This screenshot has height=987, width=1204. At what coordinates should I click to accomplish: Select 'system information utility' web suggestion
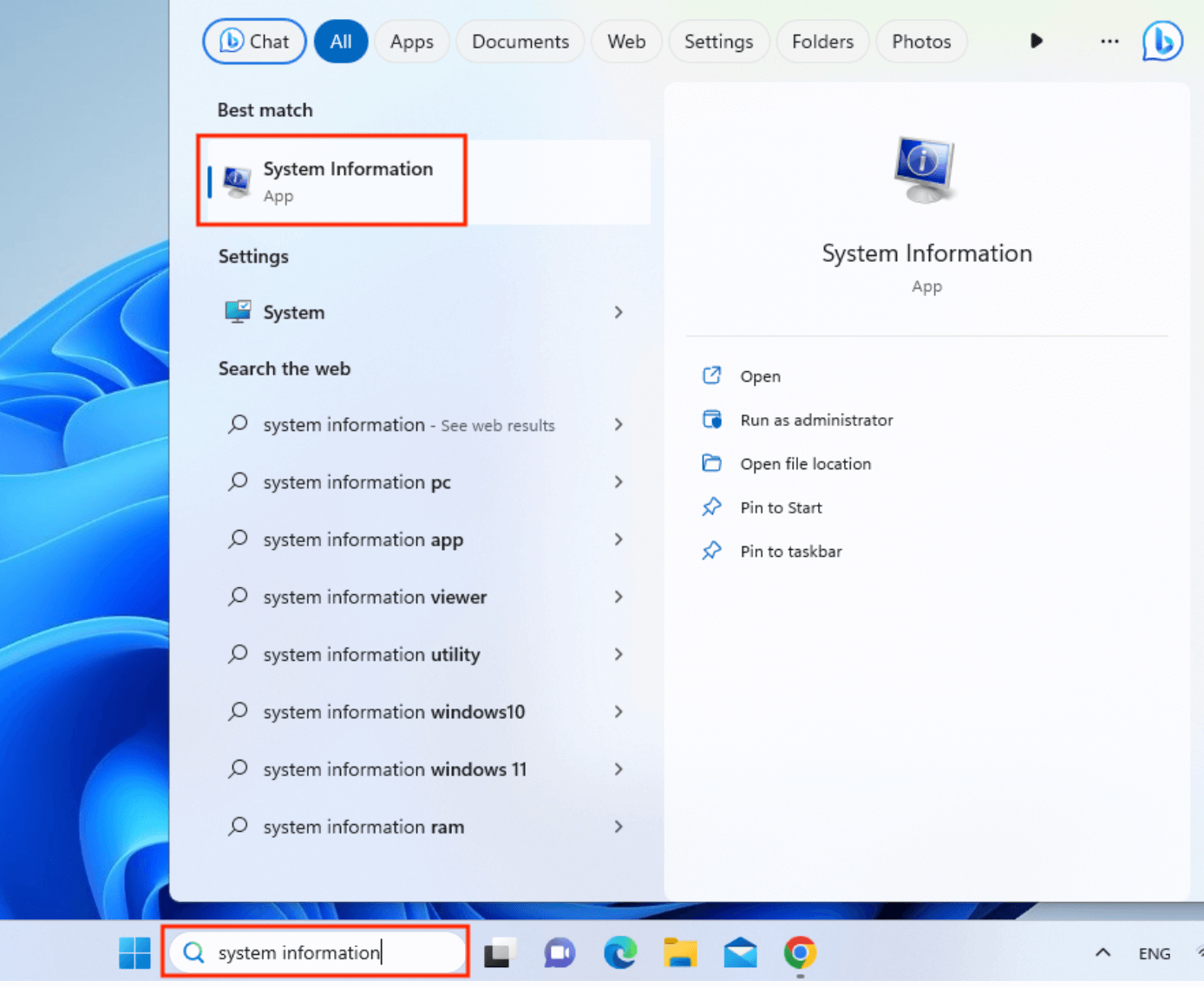click(371, 654)
